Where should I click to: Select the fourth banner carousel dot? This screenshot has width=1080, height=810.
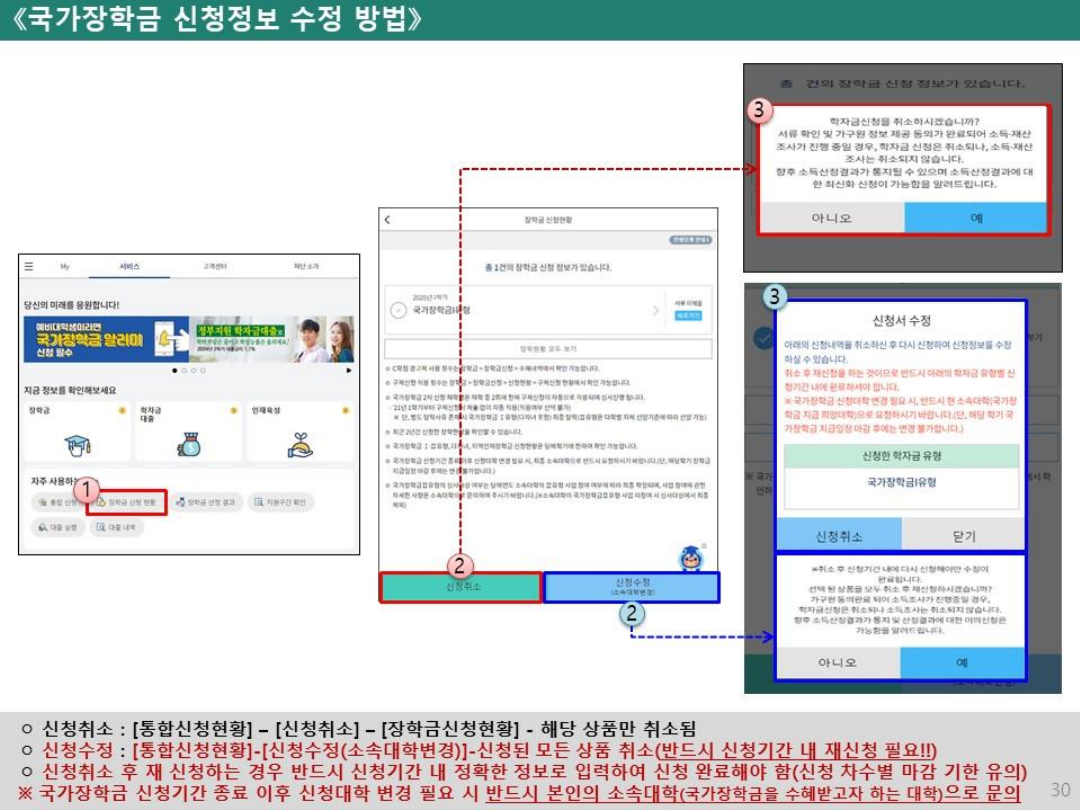202,371
